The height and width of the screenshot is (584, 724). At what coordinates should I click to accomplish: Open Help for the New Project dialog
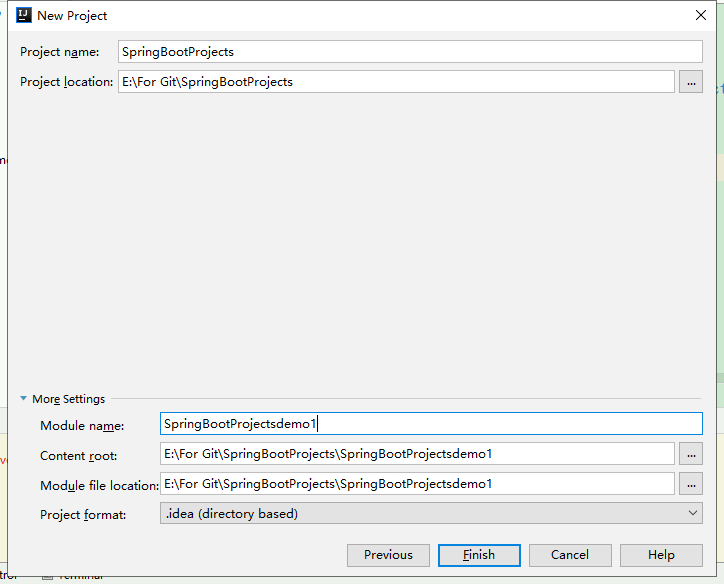coord(661,555)
